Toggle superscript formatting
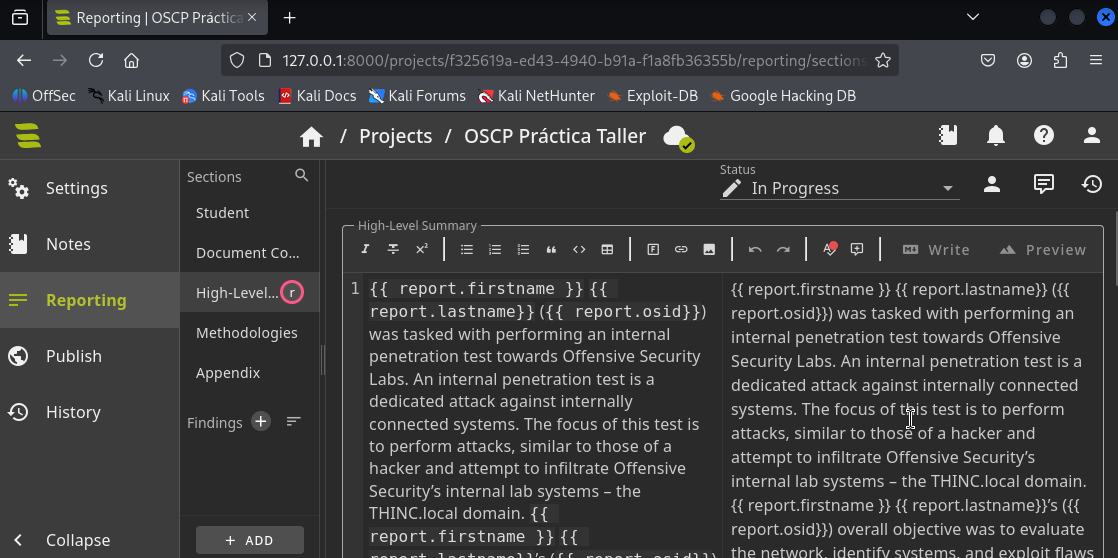The width and height of the screenshot is (1118, 558). pyautogui.click(x=421, y=249)
